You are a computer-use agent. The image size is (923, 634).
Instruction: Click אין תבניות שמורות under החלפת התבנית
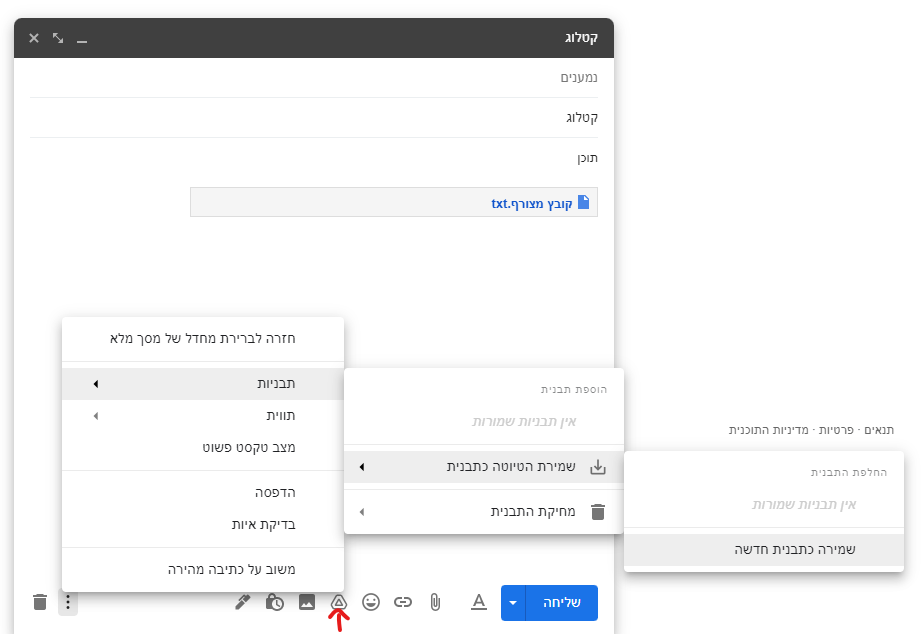(x=804, y=504)
